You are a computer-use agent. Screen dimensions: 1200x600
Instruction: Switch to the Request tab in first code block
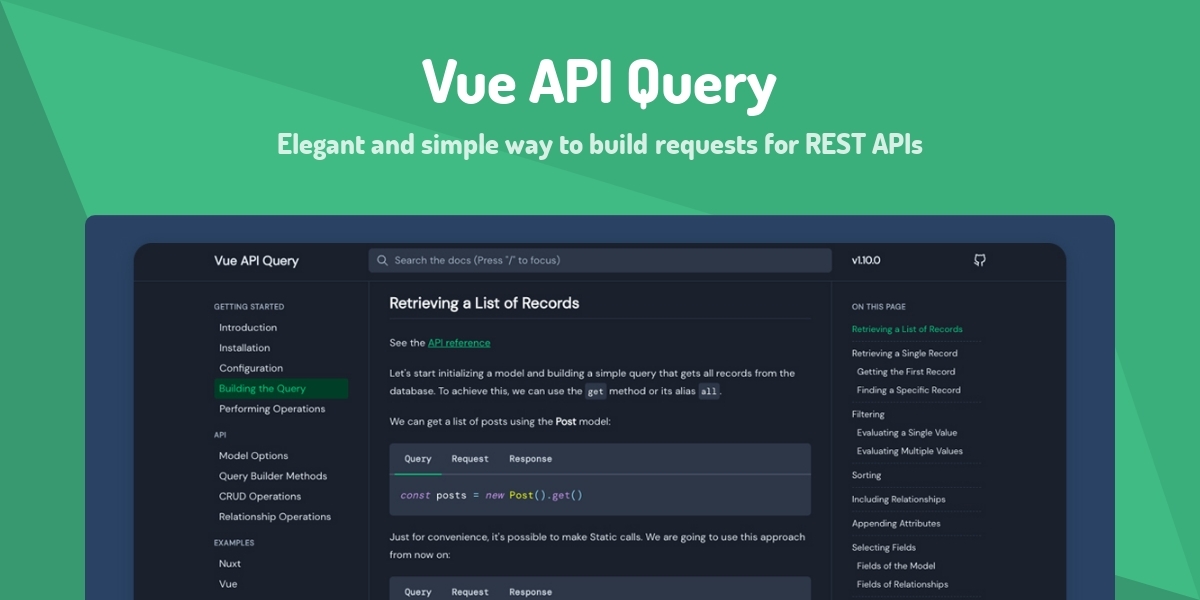tap(470, 459)
